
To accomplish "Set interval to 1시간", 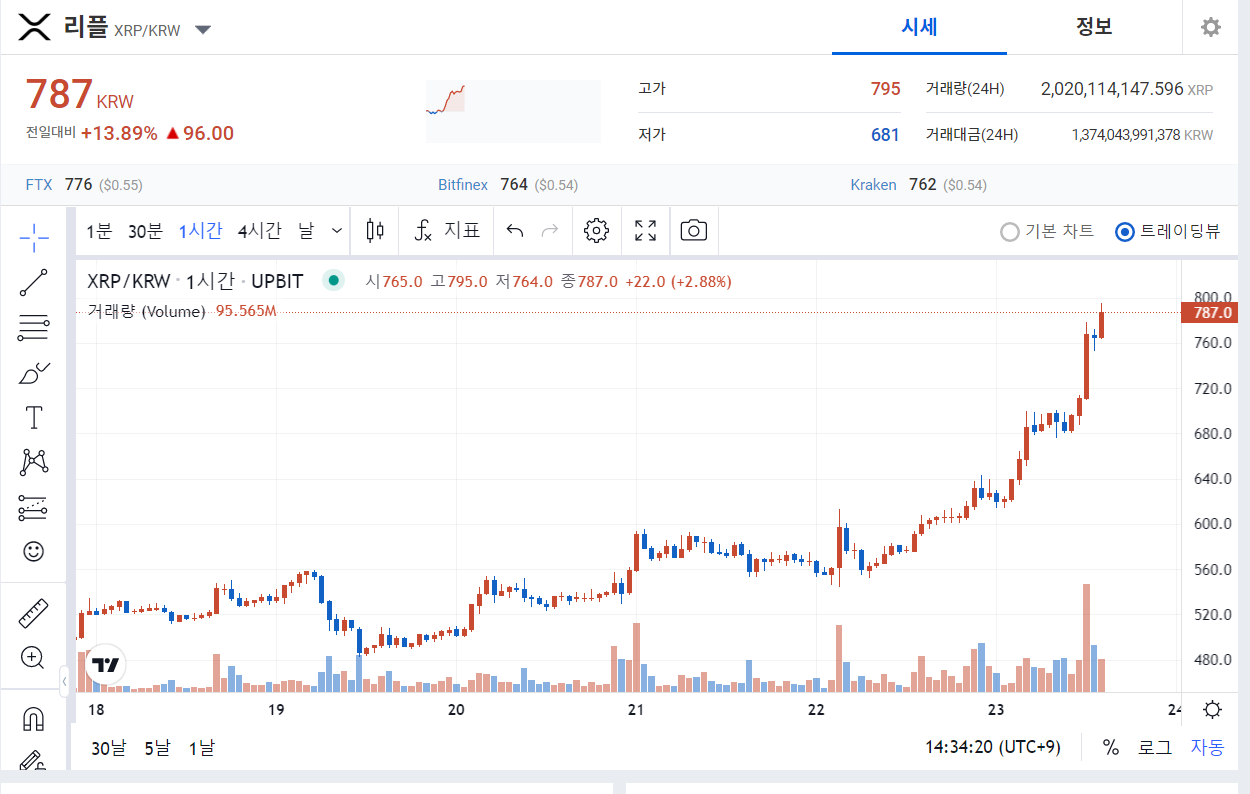I will [x=200, y=231].
